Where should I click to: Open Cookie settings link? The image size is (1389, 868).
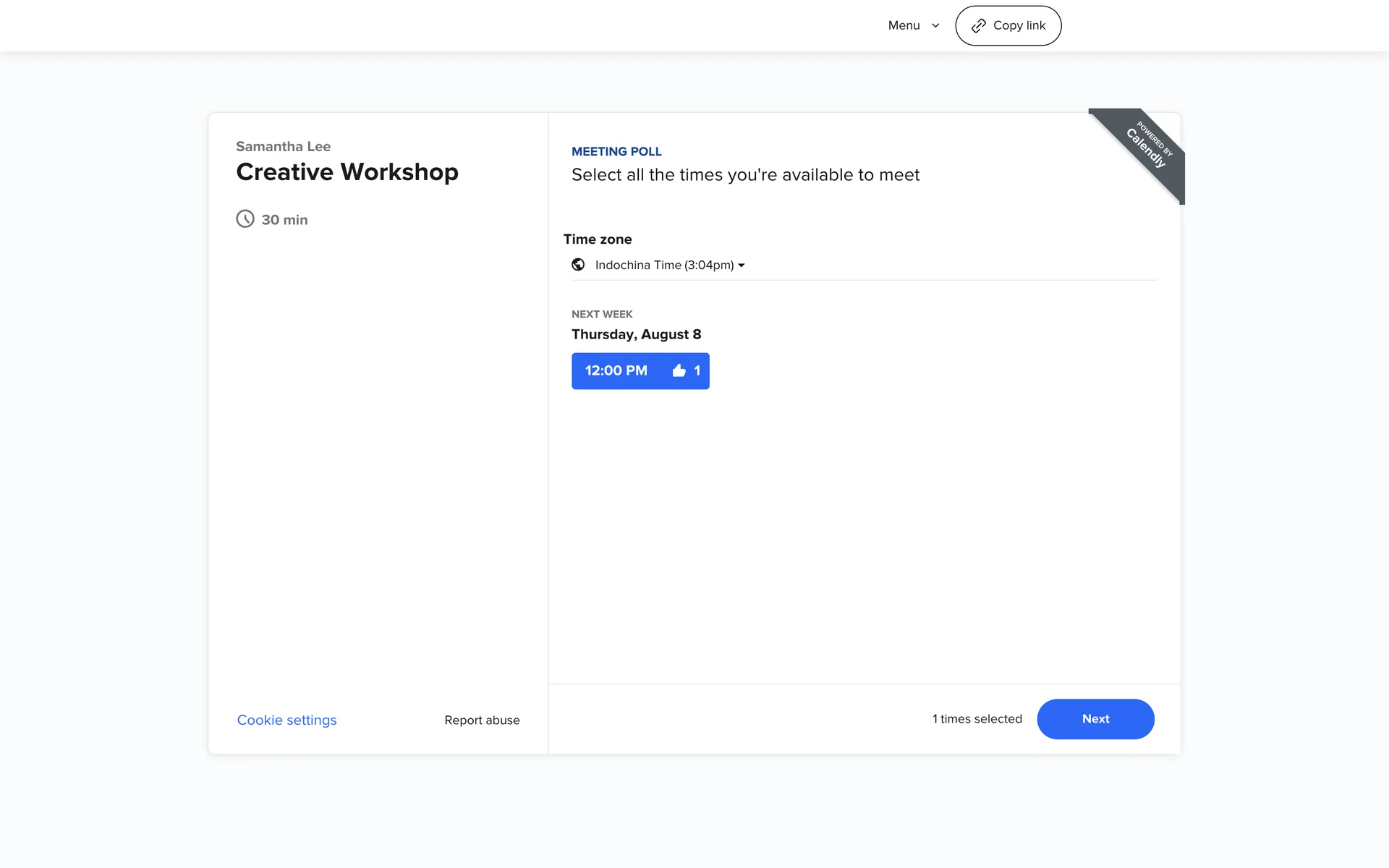coord(286,720)
